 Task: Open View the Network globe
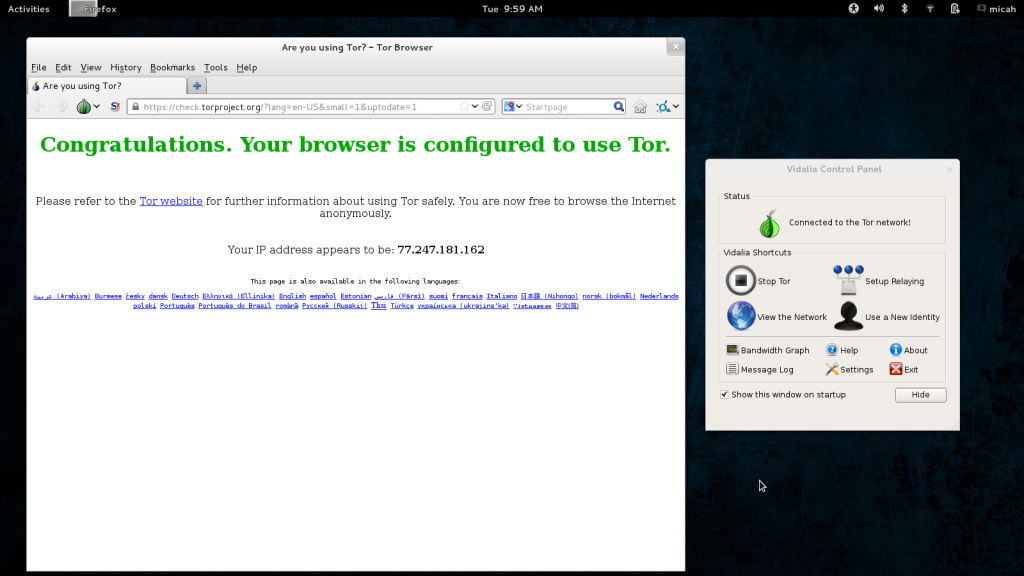pyautogui.click(x=776, y=317)
